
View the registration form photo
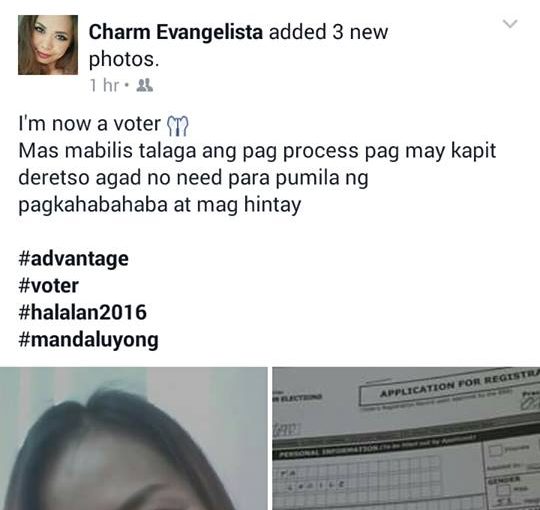point(406,438)
